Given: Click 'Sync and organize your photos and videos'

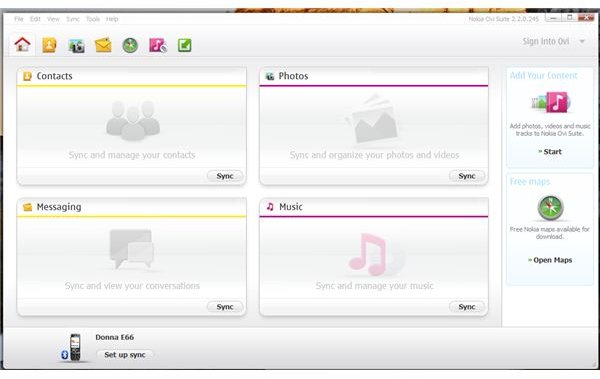Looking at the screenshot, I should click(374, 155).
